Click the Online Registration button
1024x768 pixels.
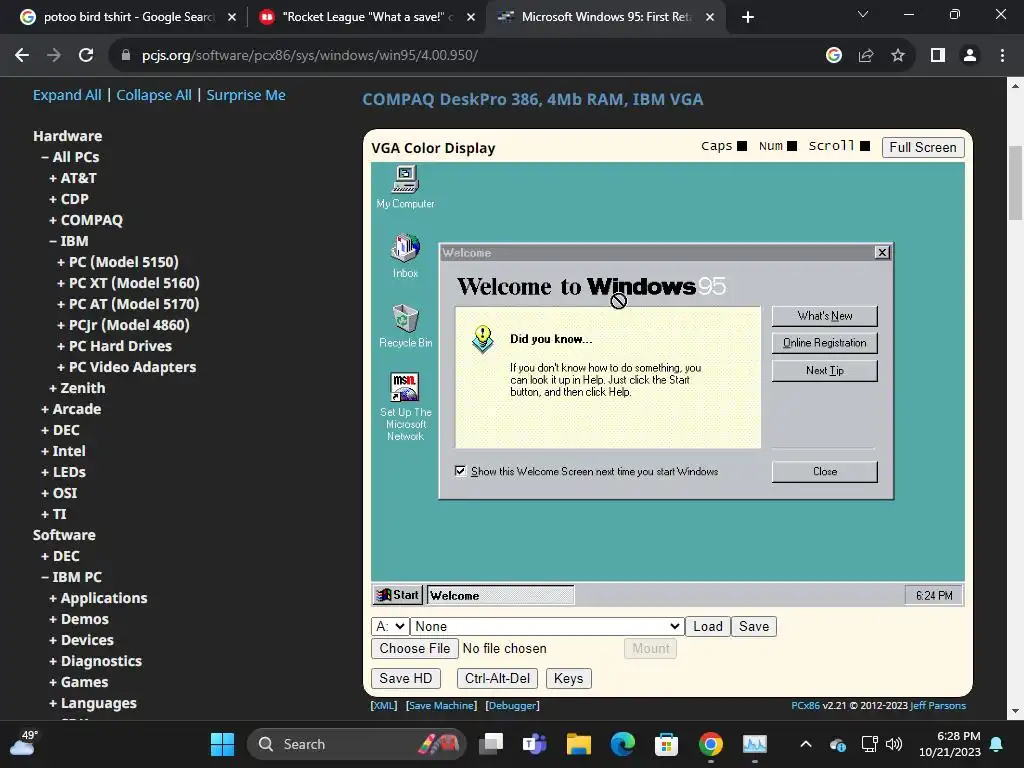coord(824,343)
